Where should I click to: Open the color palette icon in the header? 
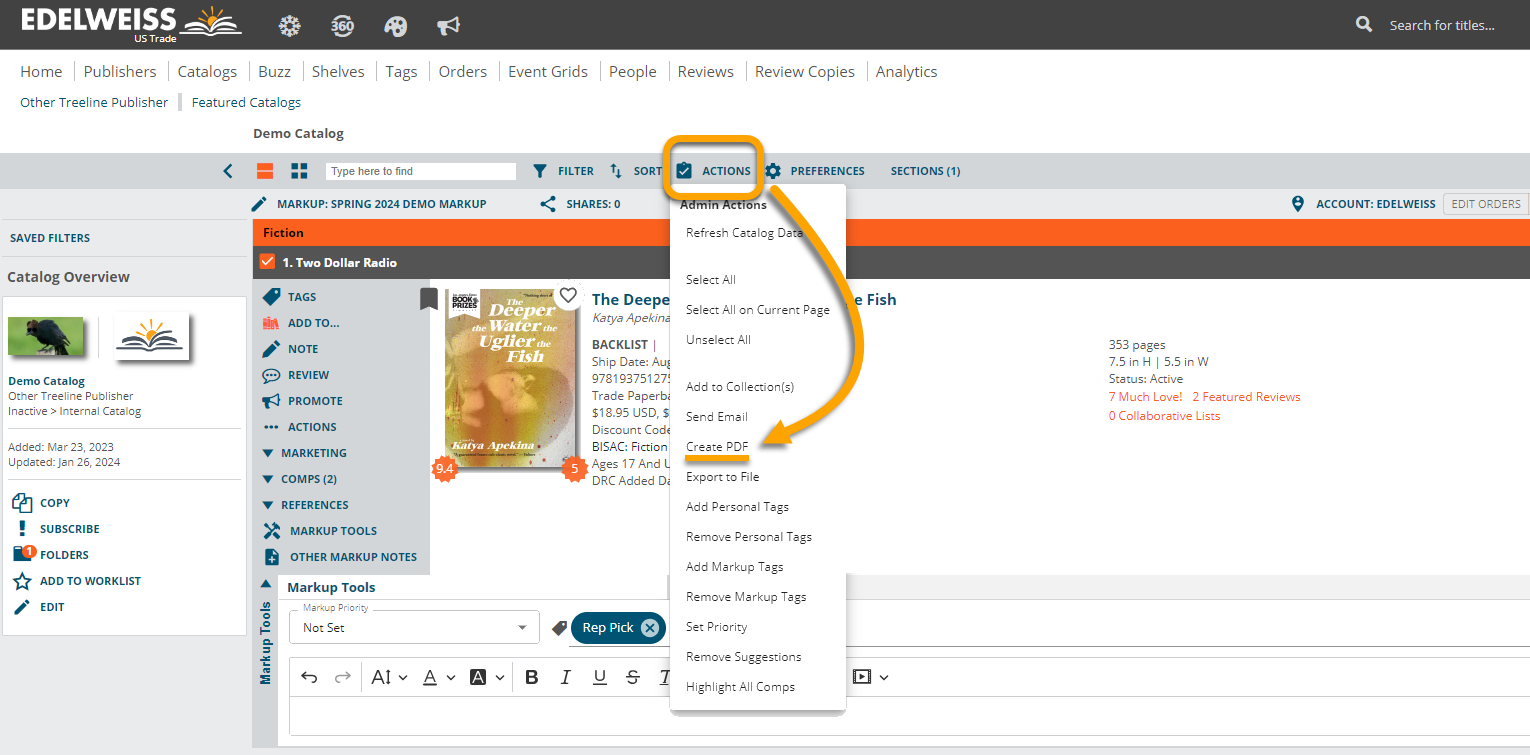coord(396,25)
